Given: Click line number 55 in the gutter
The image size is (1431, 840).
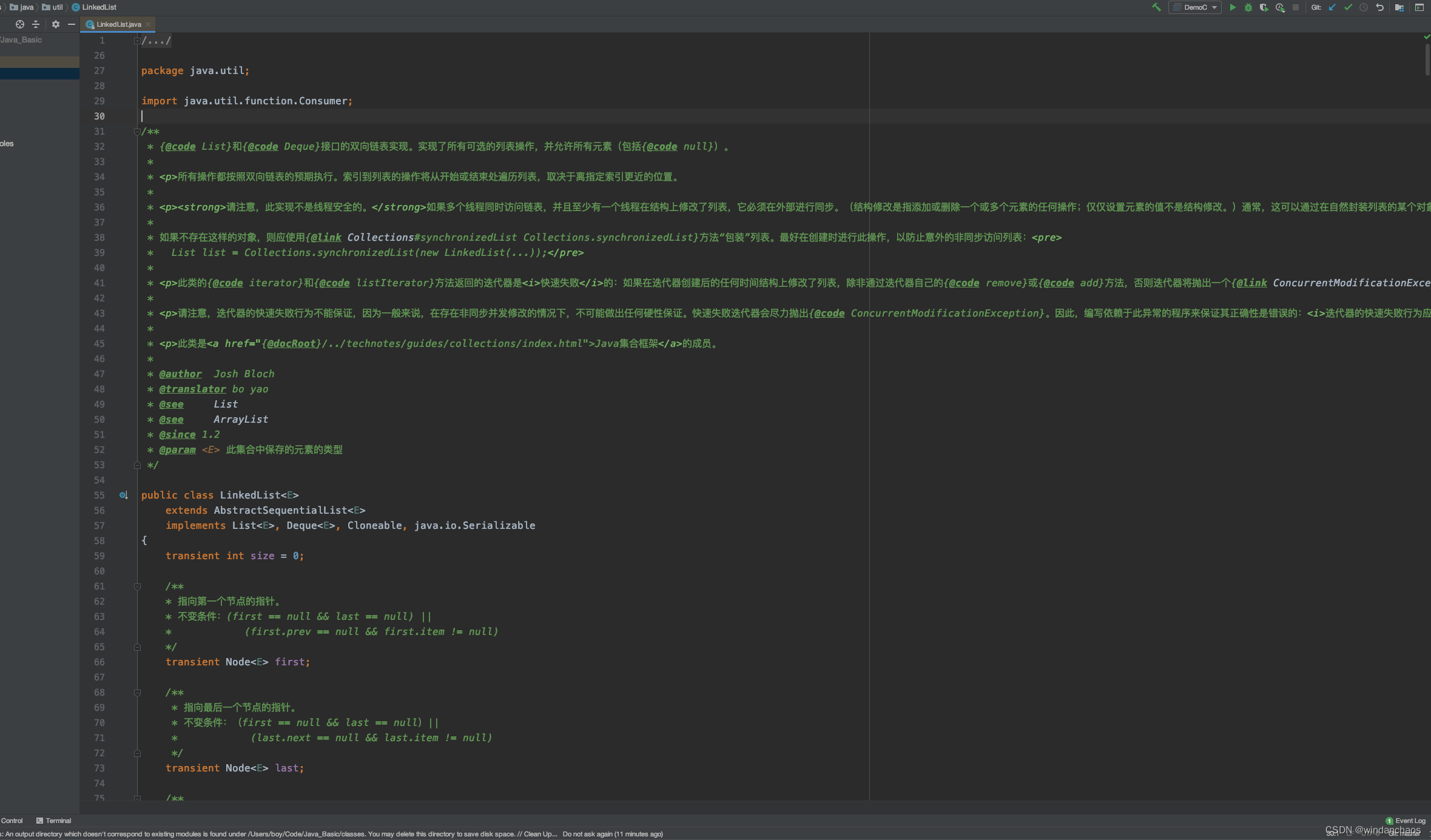Looking at the screenshot, I should click(x=99, y=496).
